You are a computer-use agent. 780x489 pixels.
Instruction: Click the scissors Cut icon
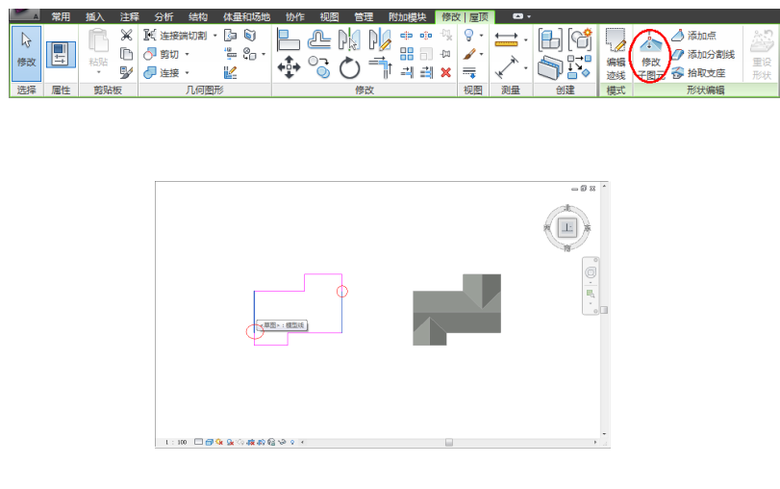click(x=126, y=35)
